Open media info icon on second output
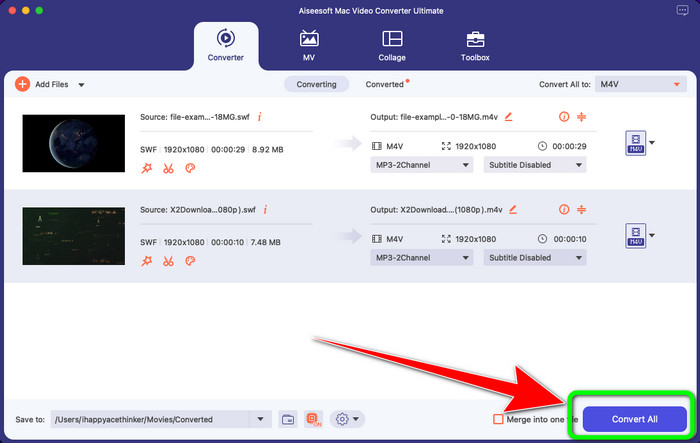Viewport: 700px width, 443px height. tap(563, 210)
